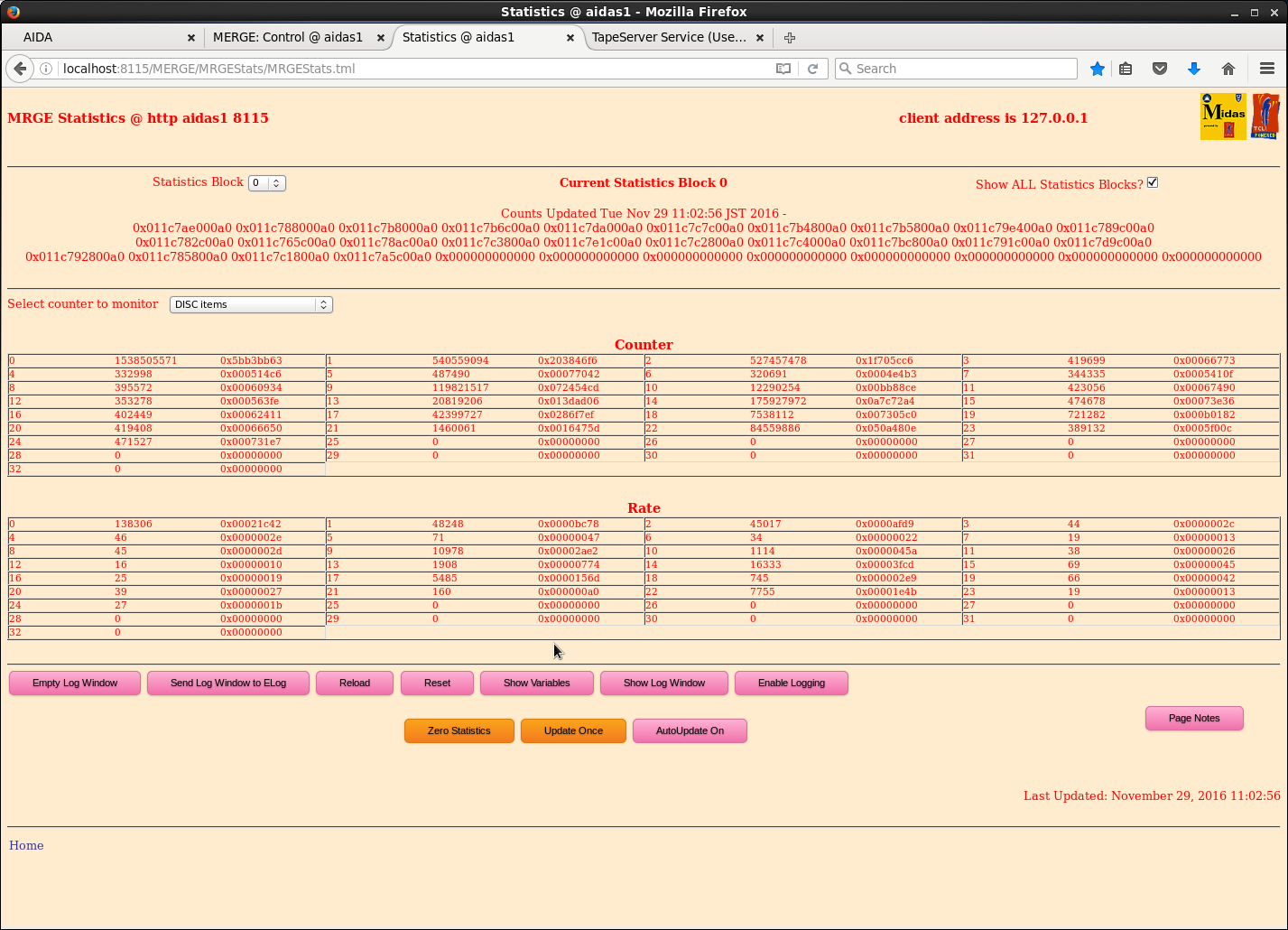
Task: Click the pink Reload button
Action: click(355, 683)
